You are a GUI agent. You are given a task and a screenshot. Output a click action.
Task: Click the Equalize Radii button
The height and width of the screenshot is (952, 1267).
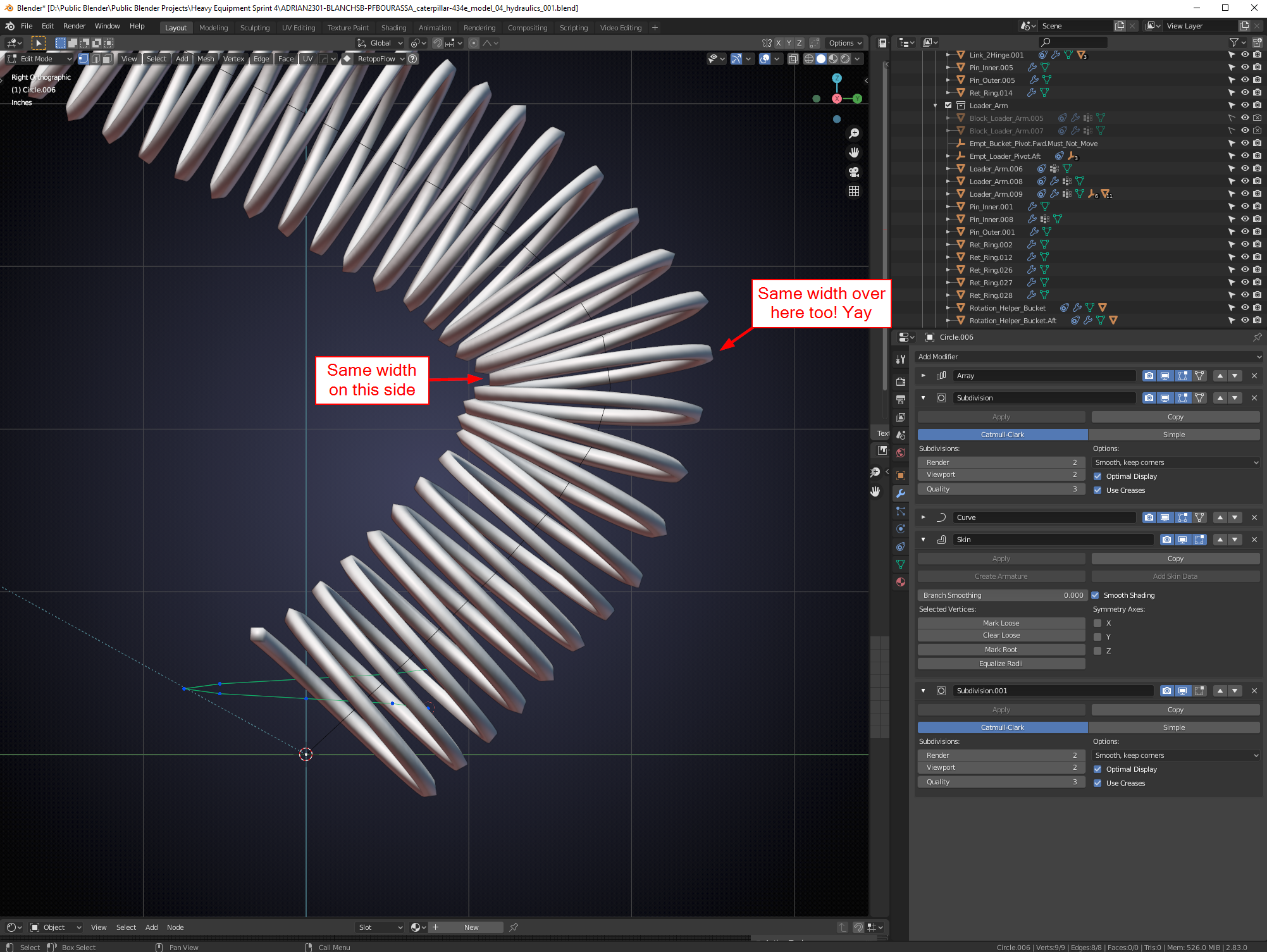[1001, 664]
